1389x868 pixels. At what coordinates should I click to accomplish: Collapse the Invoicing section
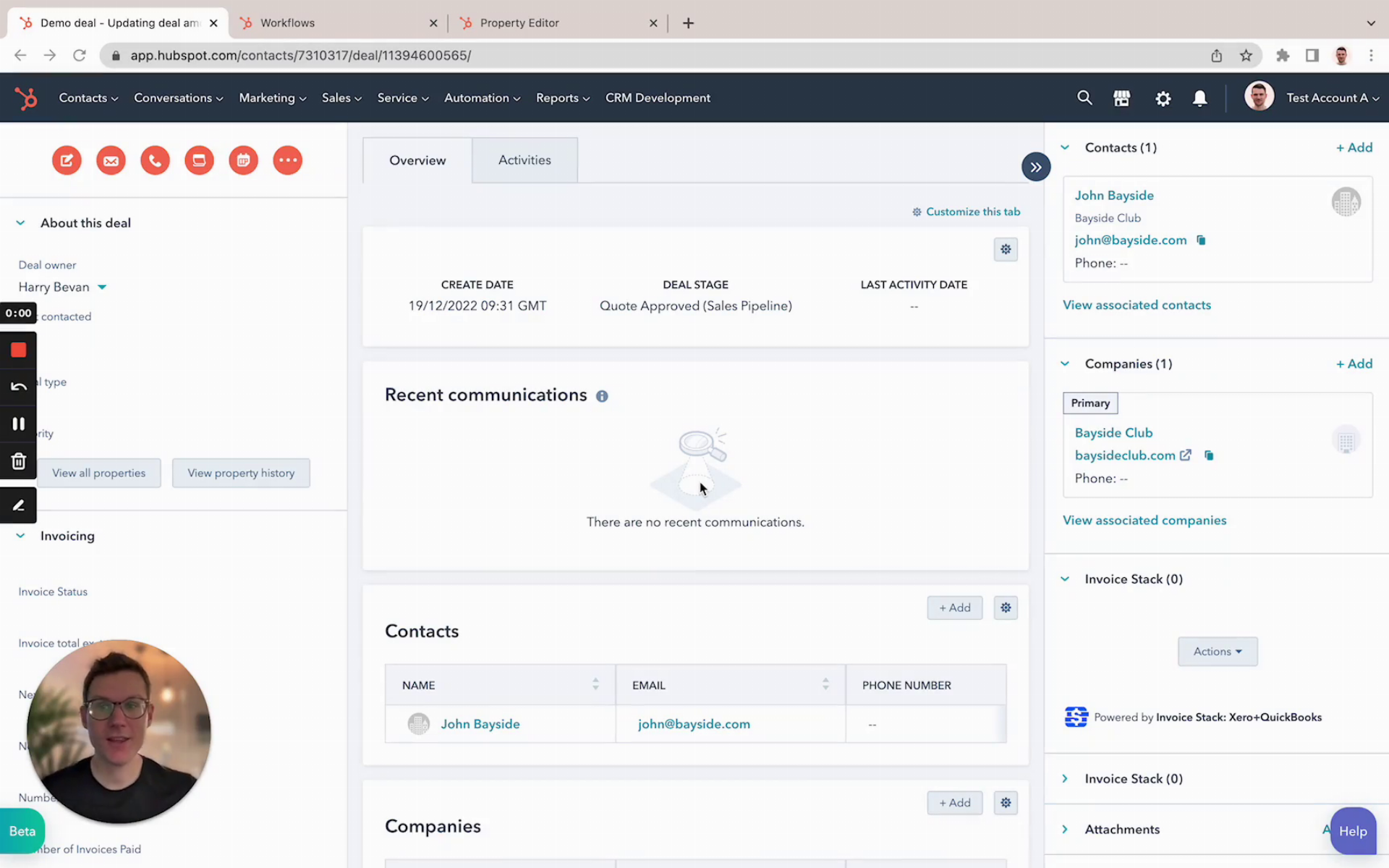tap(21, 536)
